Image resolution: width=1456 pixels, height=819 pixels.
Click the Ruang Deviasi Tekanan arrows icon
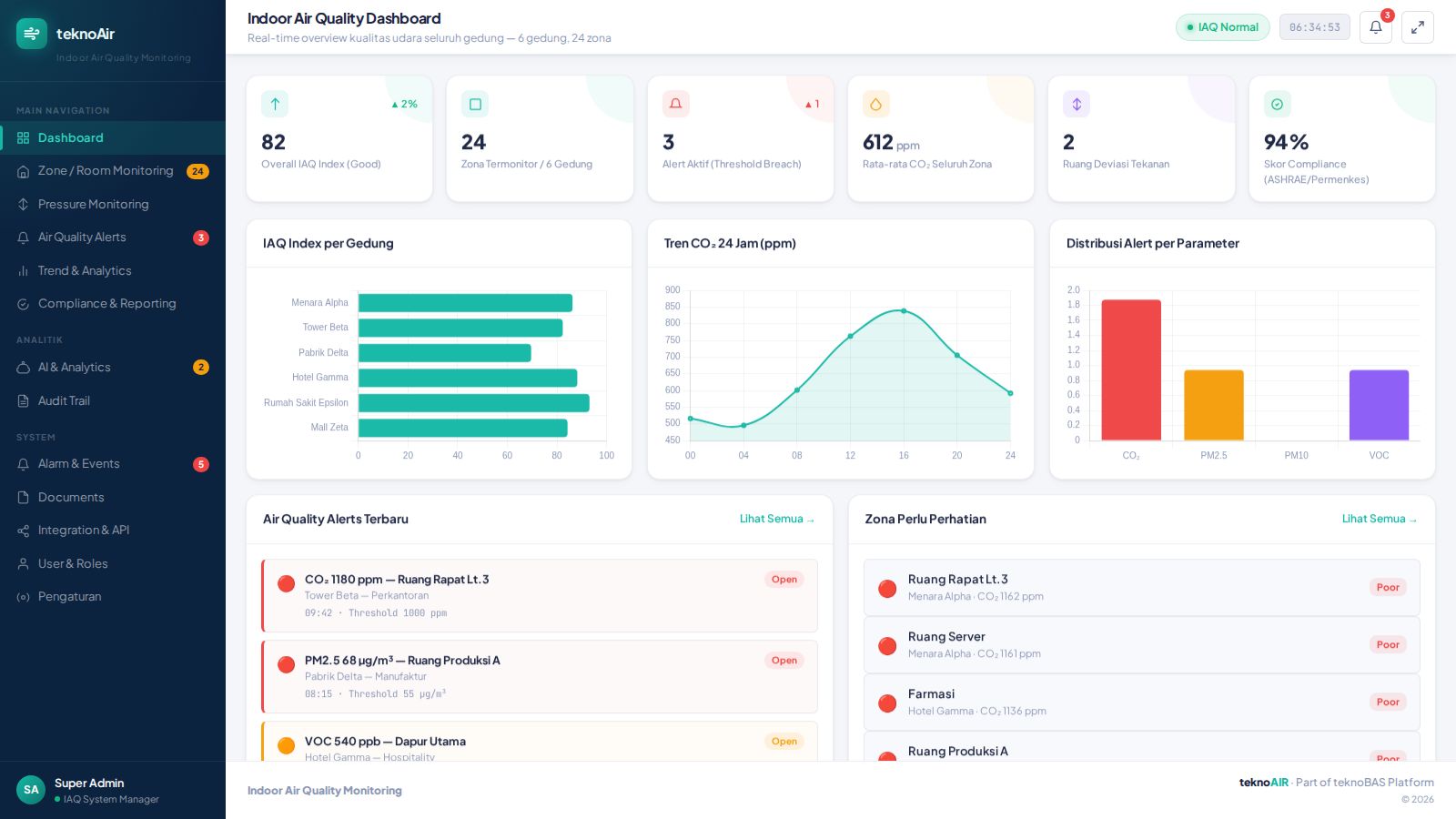1077,104
